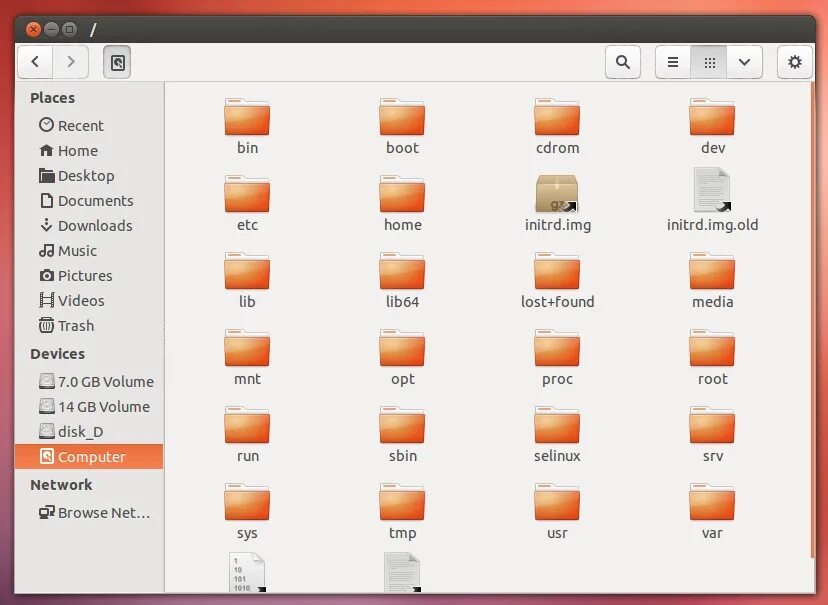Click the Computer location tab icon
This screenshot has width=828, height=605.
coord(118,61)
